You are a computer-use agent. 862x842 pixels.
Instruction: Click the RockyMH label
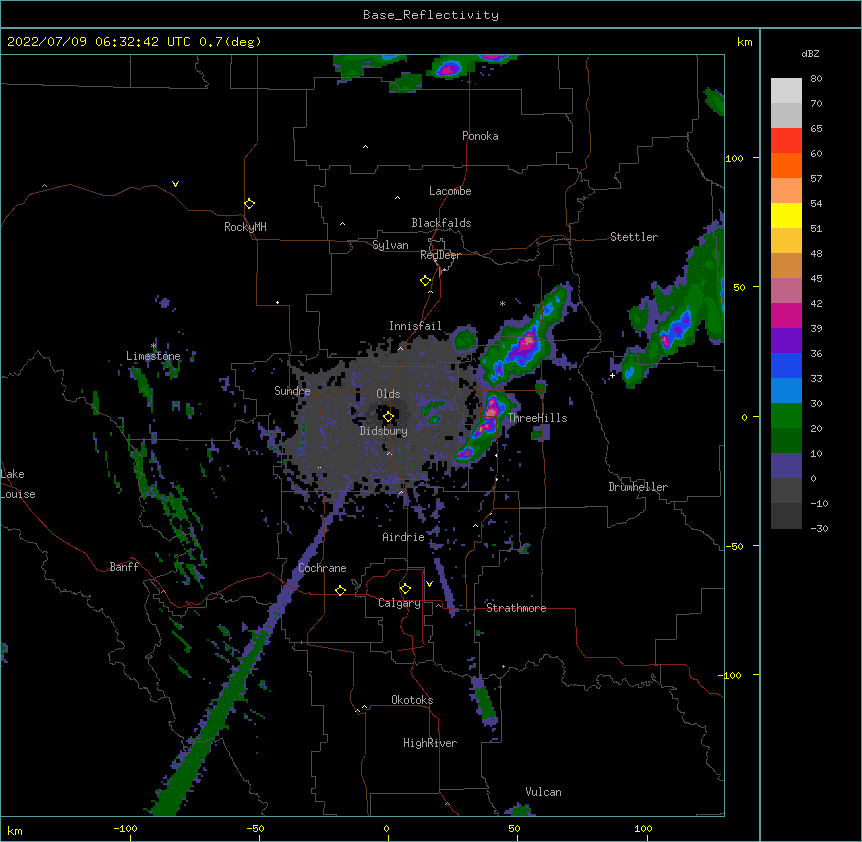coord(245,227)
